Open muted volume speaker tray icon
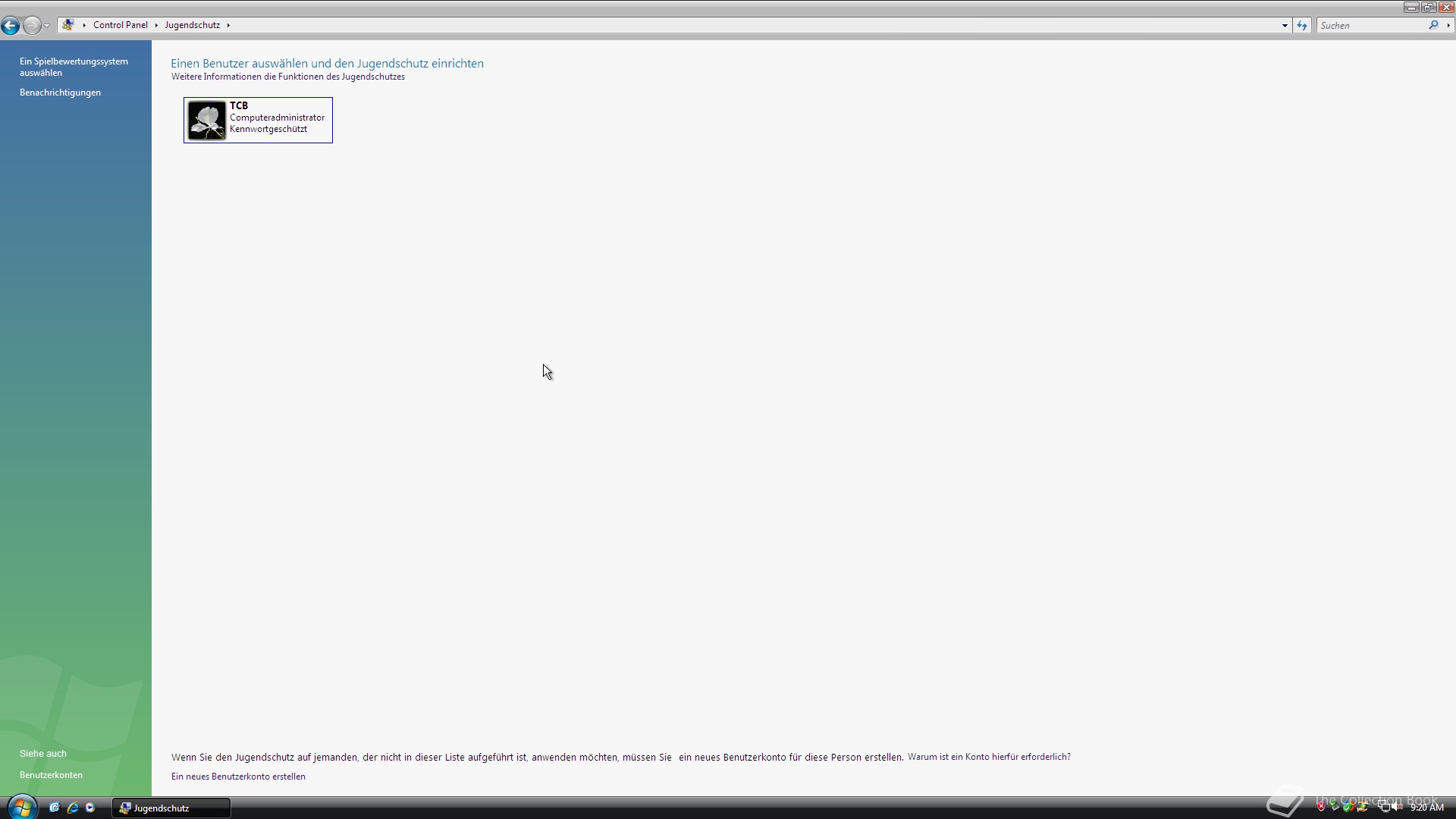 click(x=1397, y=806)
